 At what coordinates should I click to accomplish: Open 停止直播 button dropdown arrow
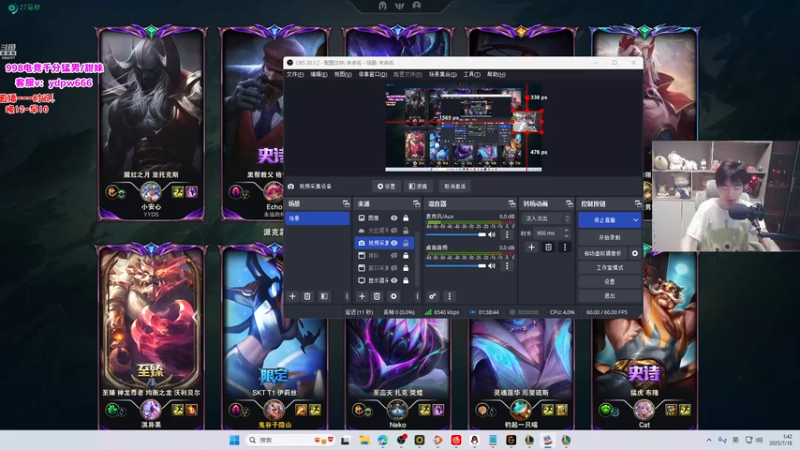pos(636,220)
